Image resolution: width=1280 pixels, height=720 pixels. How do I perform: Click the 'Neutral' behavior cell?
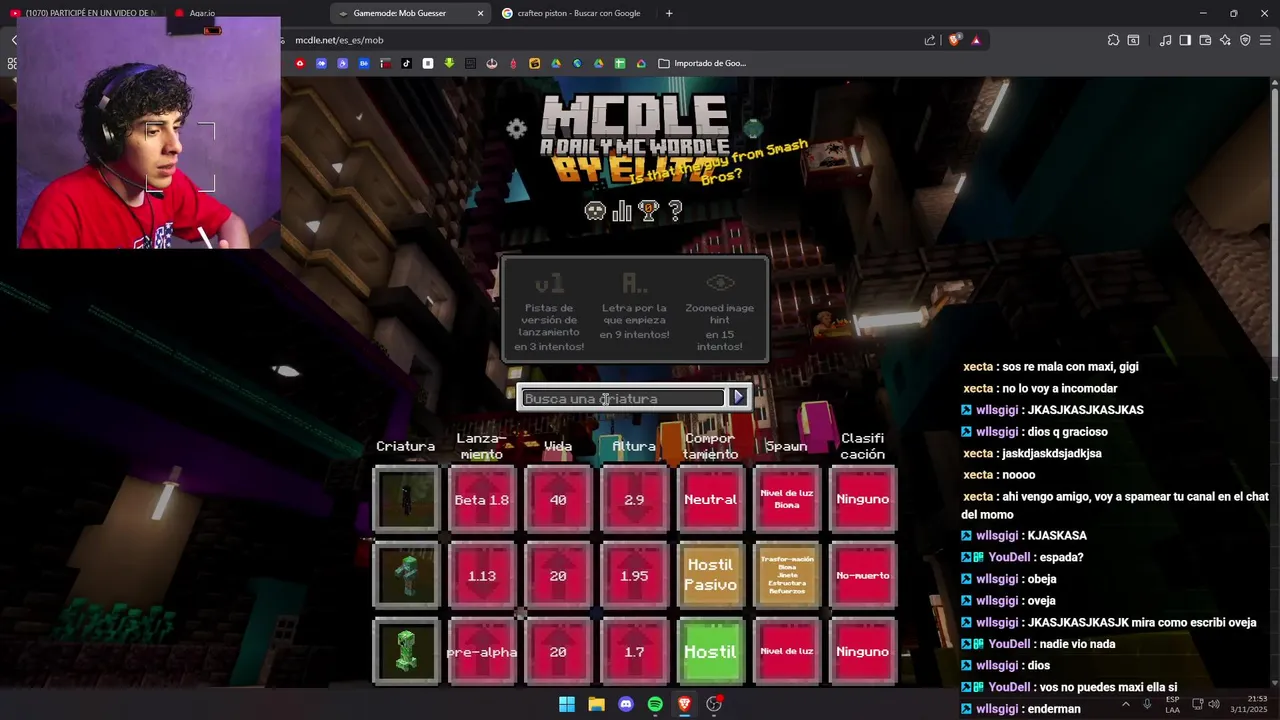(x=710, y=499)
